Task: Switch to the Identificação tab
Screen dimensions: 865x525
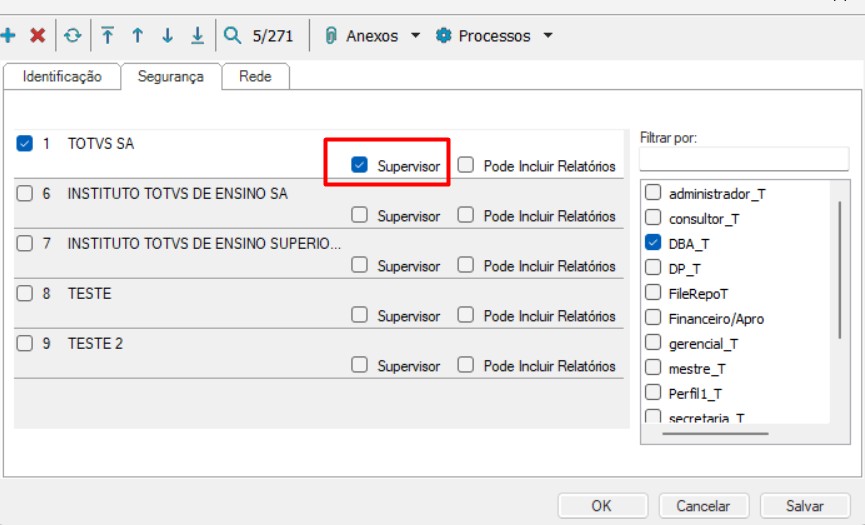Action: [62, 77]
